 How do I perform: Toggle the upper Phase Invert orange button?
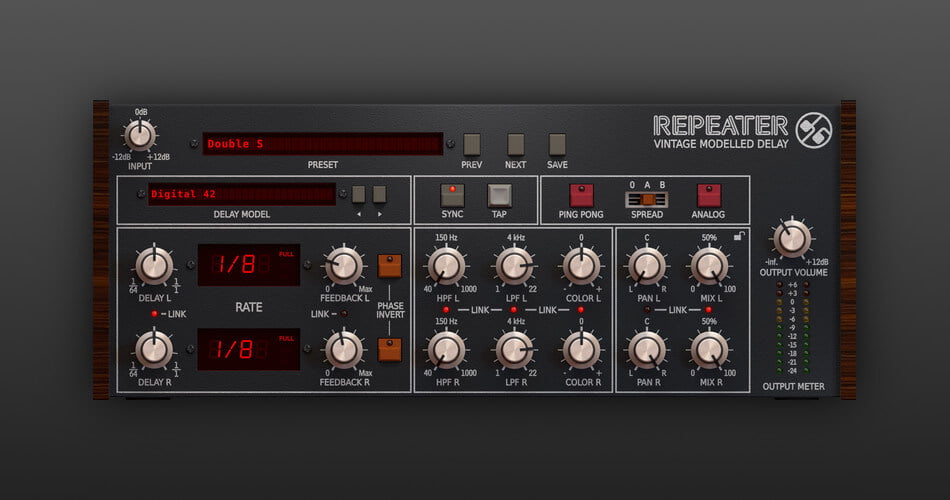tap(389, 265)
